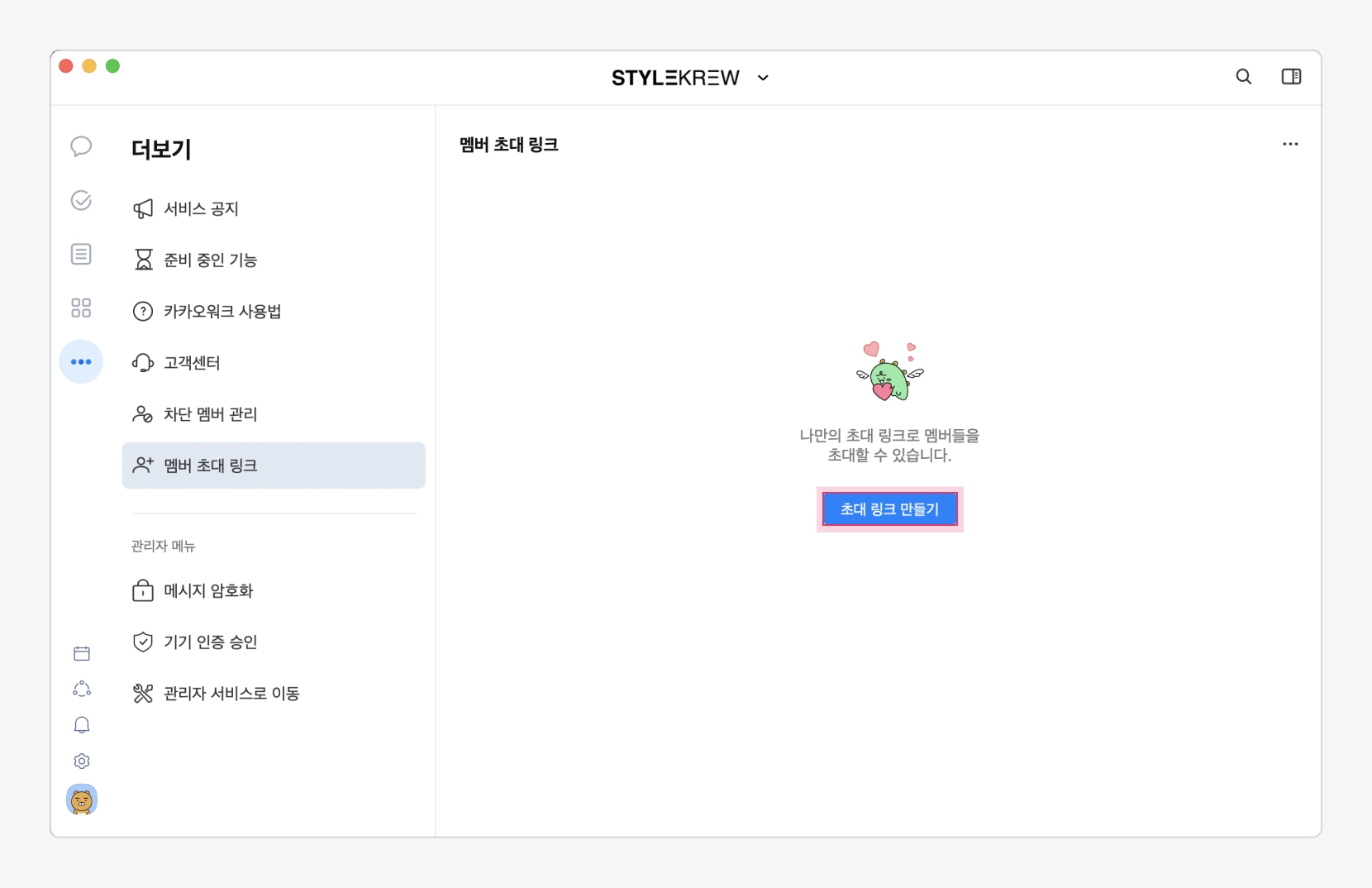Open 메시지 암호화 admin menu

point(208,590)
